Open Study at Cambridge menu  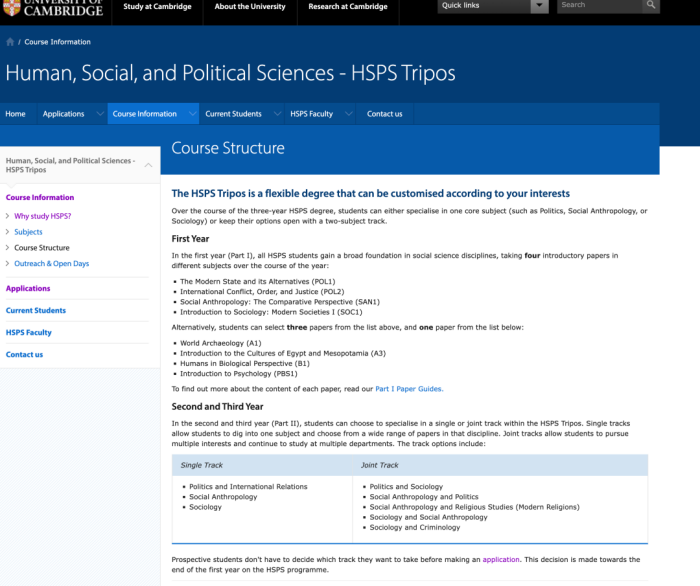pyautogui.click(x=157, y=7)
